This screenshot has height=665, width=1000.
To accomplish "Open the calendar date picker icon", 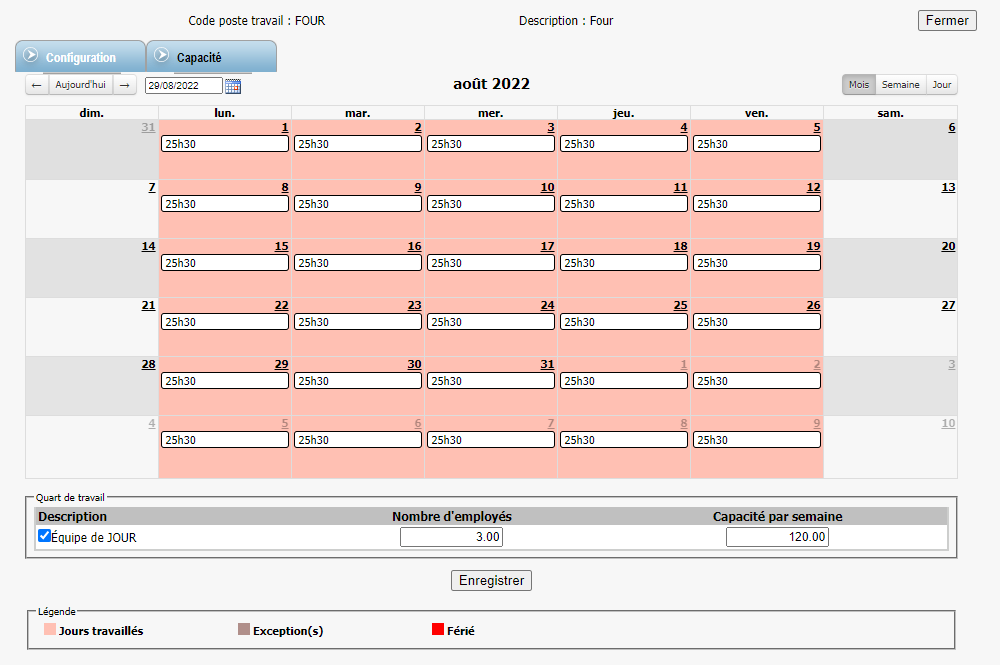I will pos(233,86).
